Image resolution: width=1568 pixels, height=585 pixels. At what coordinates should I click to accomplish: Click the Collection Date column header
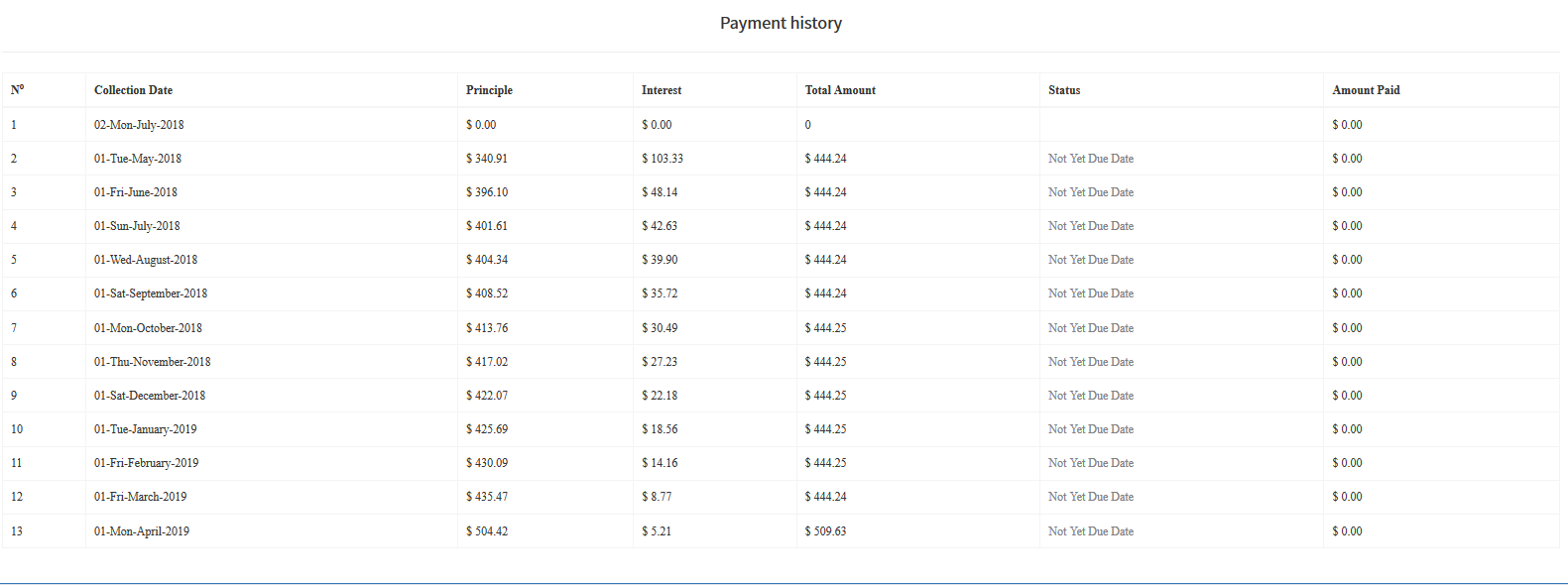(x=133, y=90)
